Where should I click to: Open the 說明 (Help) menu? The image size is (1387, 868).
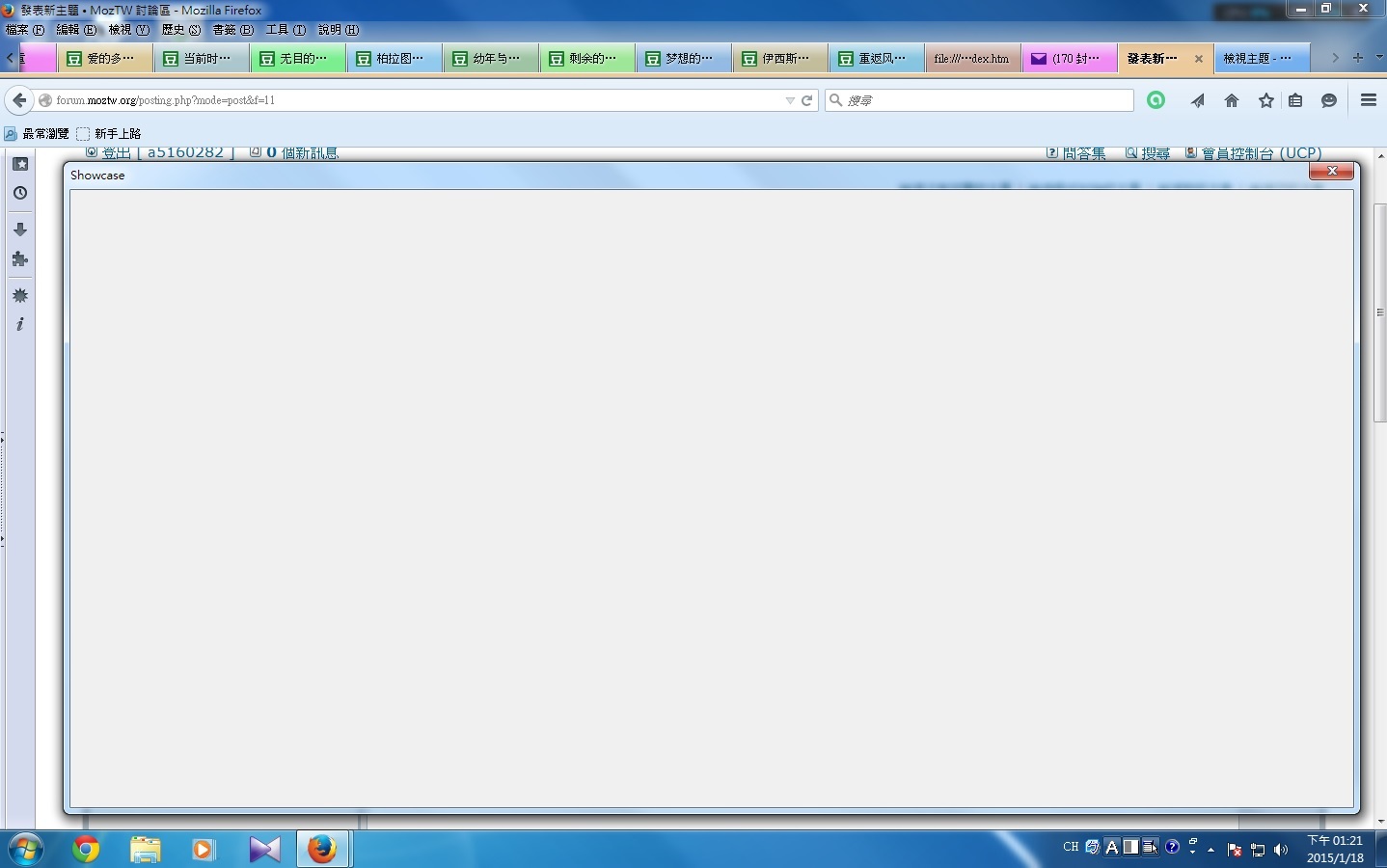tap(339, 30)
